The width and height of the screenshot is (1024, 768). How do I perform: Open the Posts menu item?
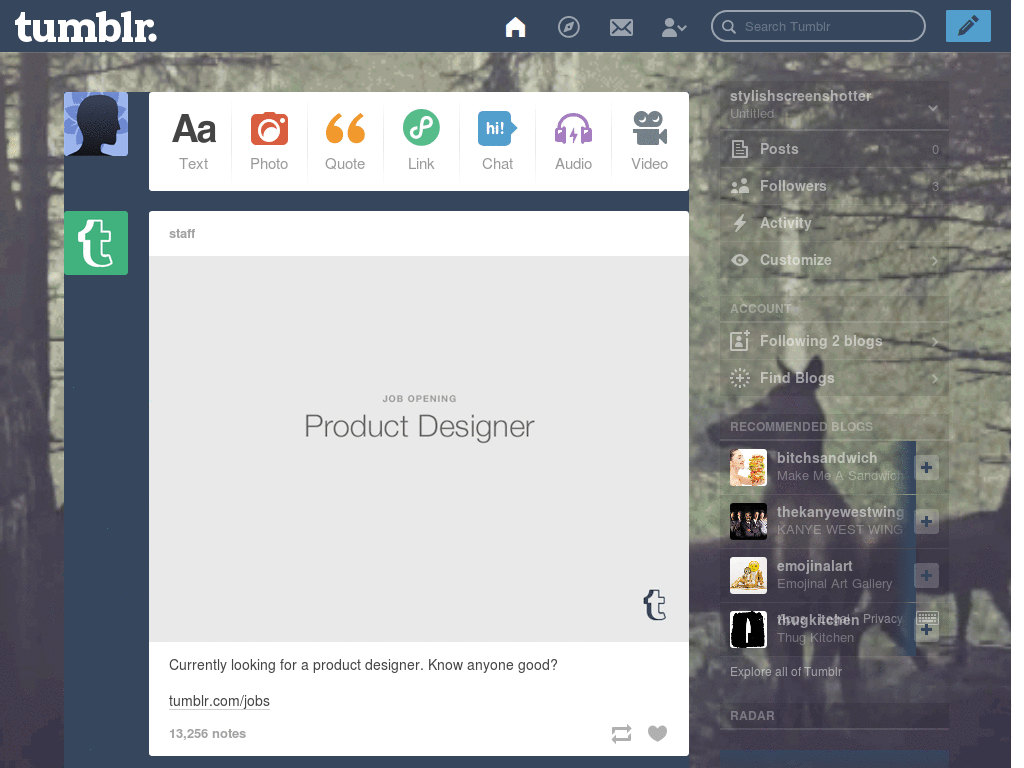point(835,149)
